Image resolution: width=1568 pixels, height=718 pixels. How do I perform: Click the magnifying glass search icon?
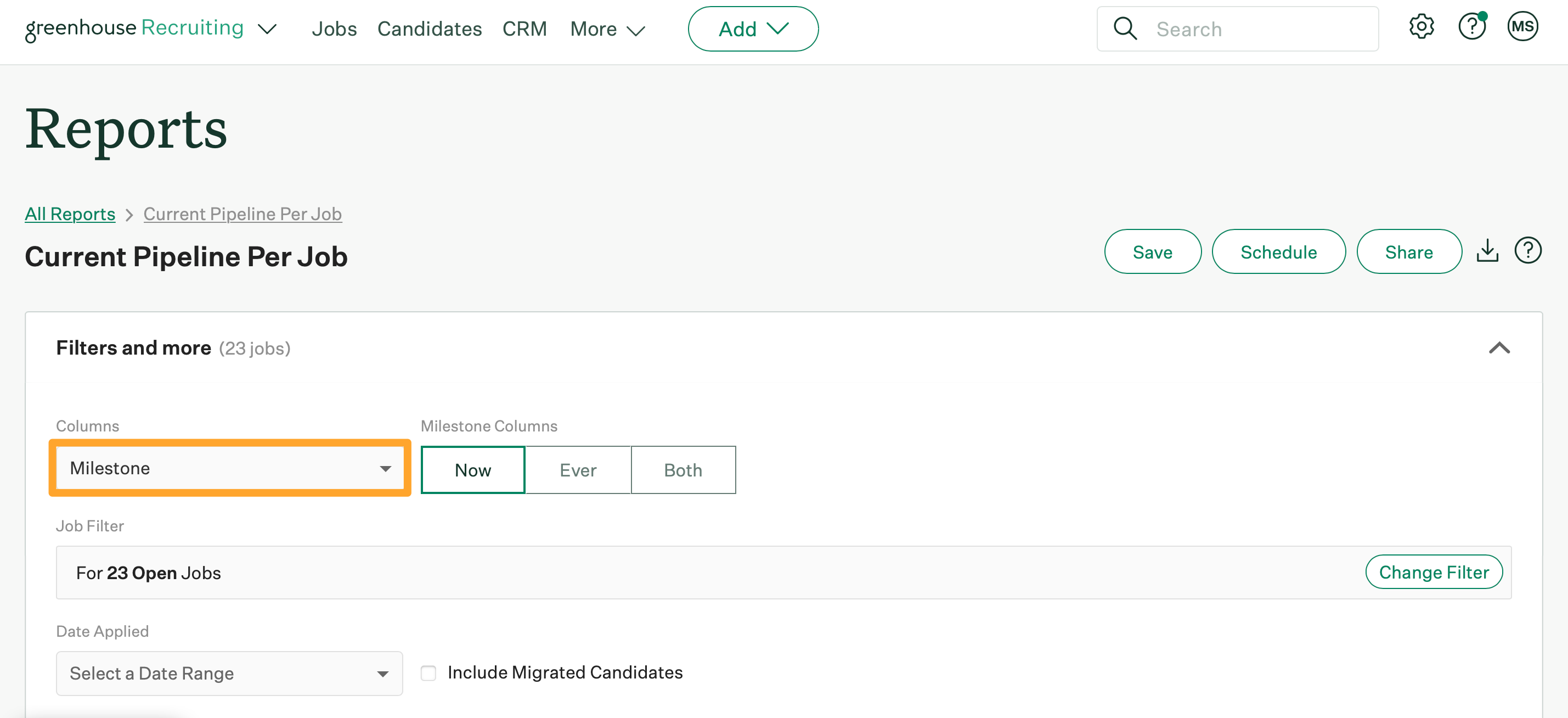tap(1125, 29)
